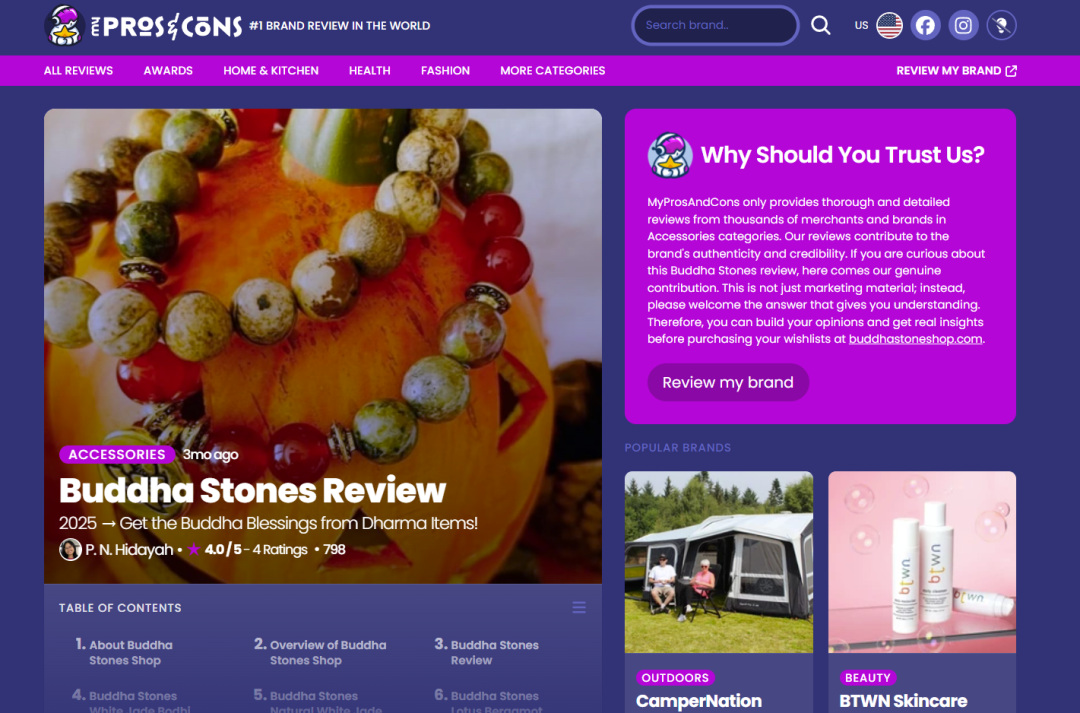
Task: Open the Instagram profile icon
Action: click(x=963, y=25)
